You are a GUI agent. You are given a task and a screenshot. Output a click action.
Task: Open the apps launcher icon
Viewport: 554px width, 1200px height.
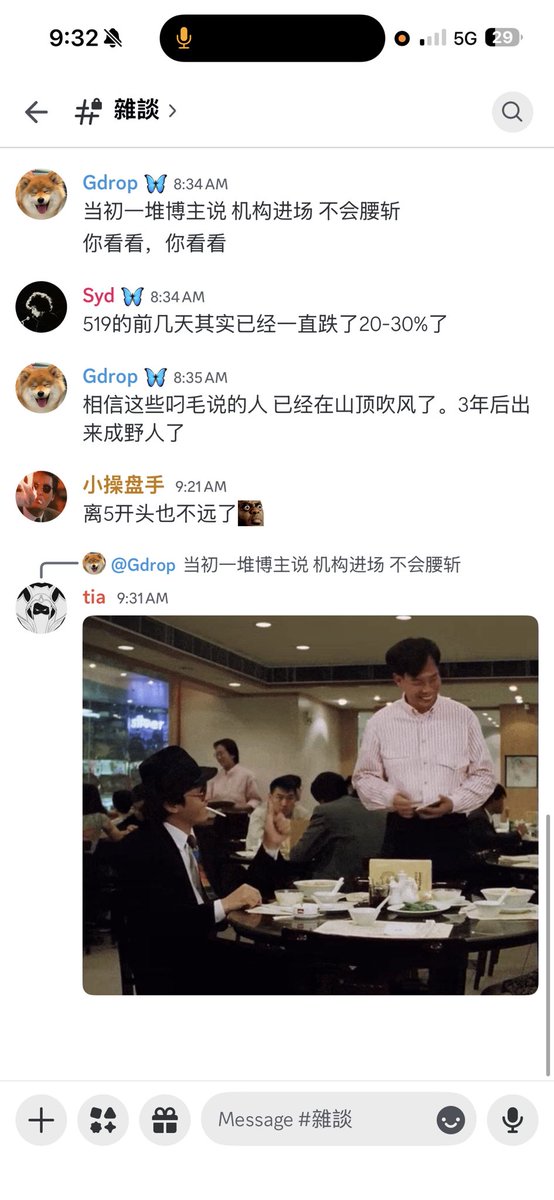point(103,1120)
